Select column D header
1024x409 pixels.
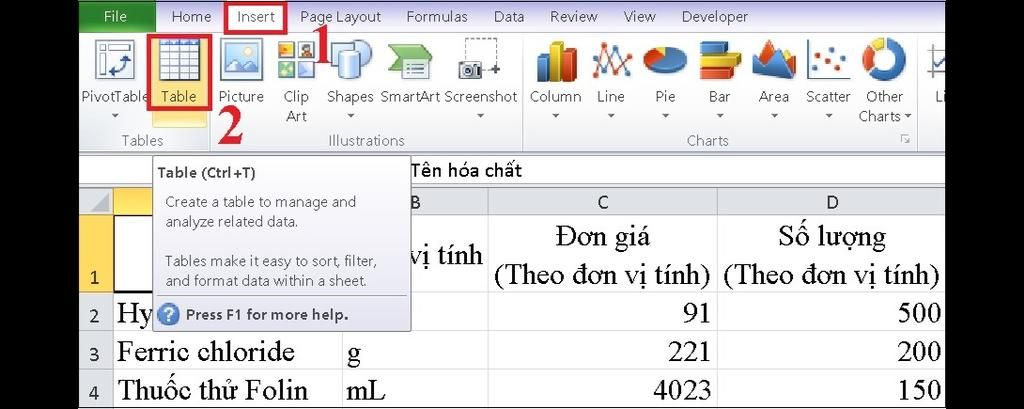[x=831, y=202]
